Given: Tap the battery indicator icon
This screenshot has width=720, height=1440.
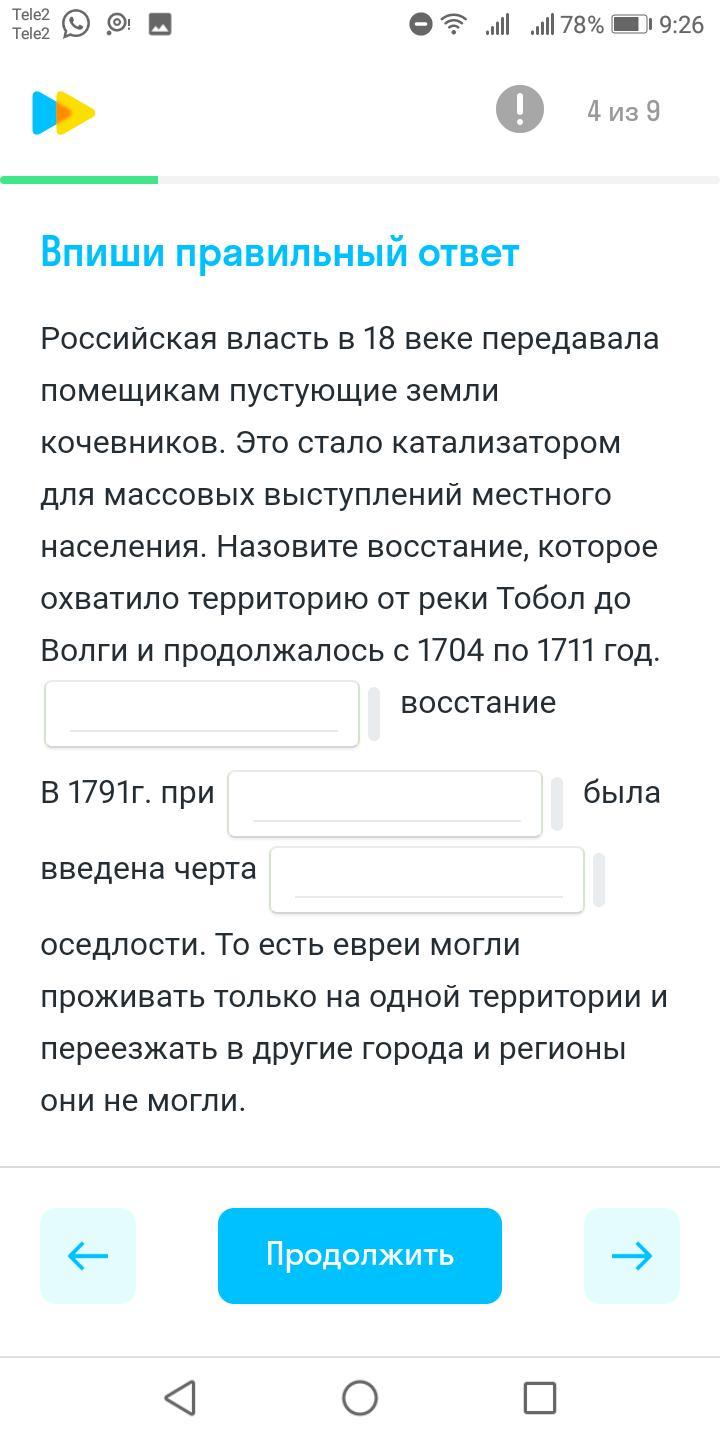Looking at the screenshot, I should 630,25.
